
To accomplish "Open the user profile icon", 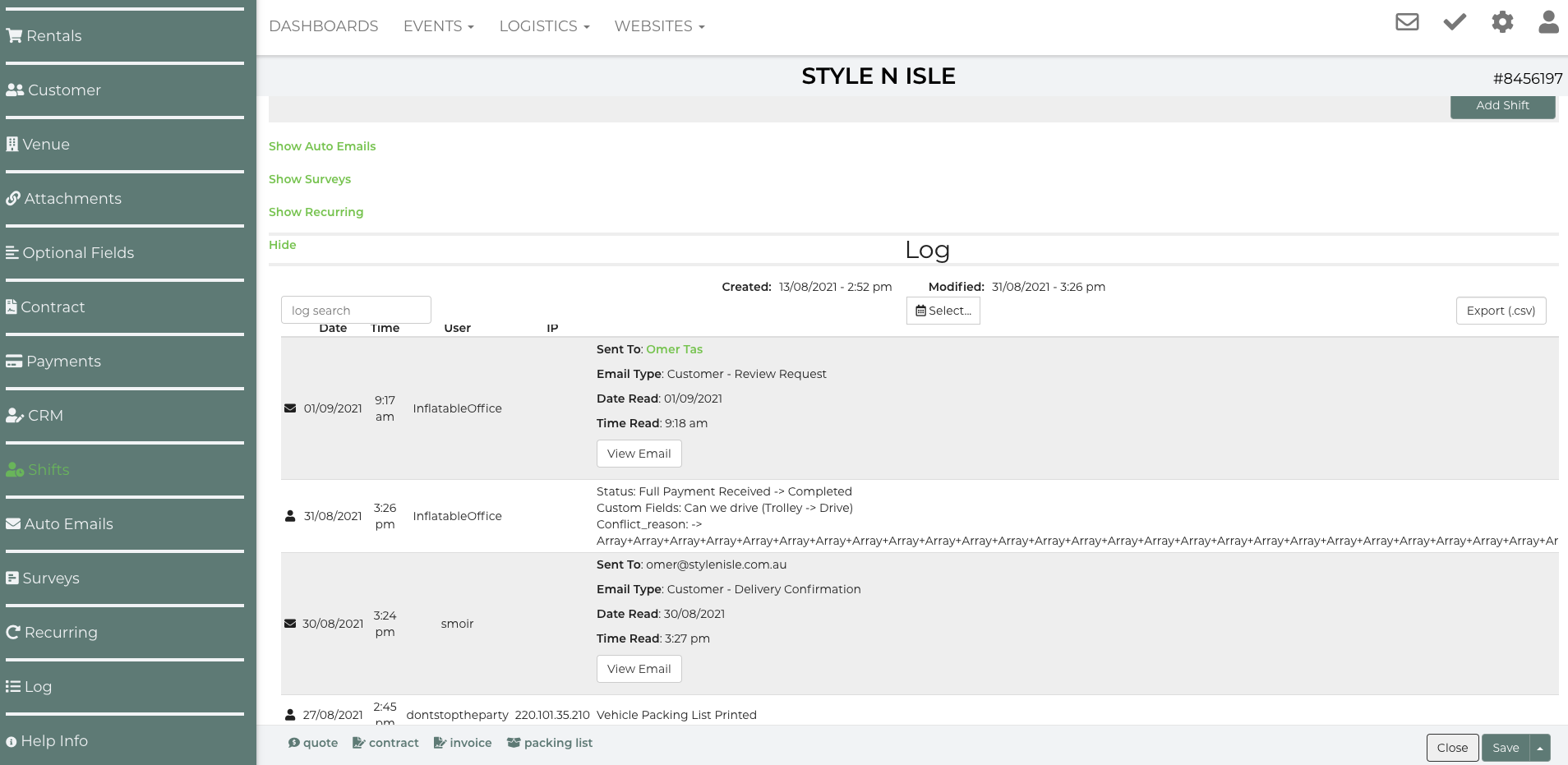I will (1548, 22).
